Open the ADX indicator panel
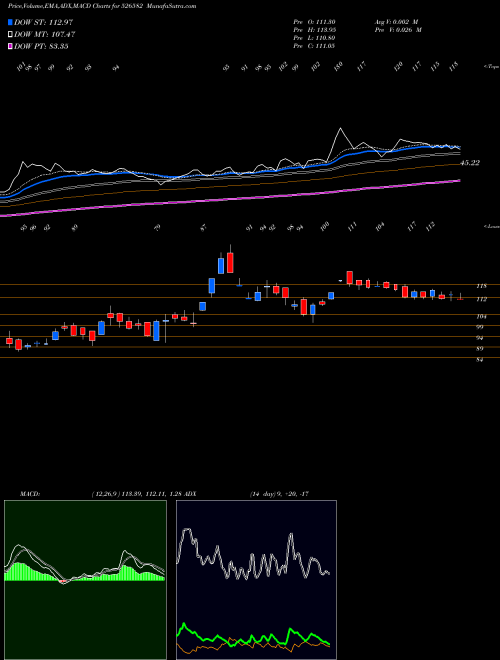This screenshot has width=500, height=660. [x=256, y=580]
